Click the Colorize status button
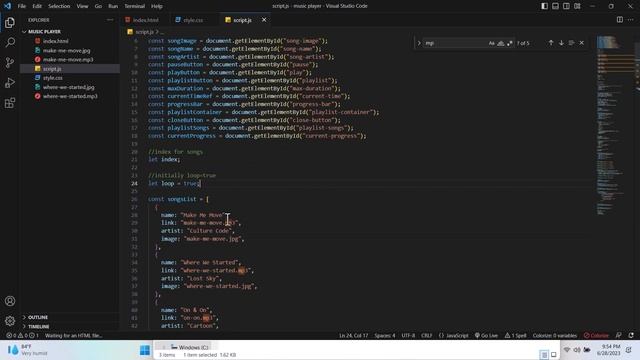 click(x=596, y=336)
